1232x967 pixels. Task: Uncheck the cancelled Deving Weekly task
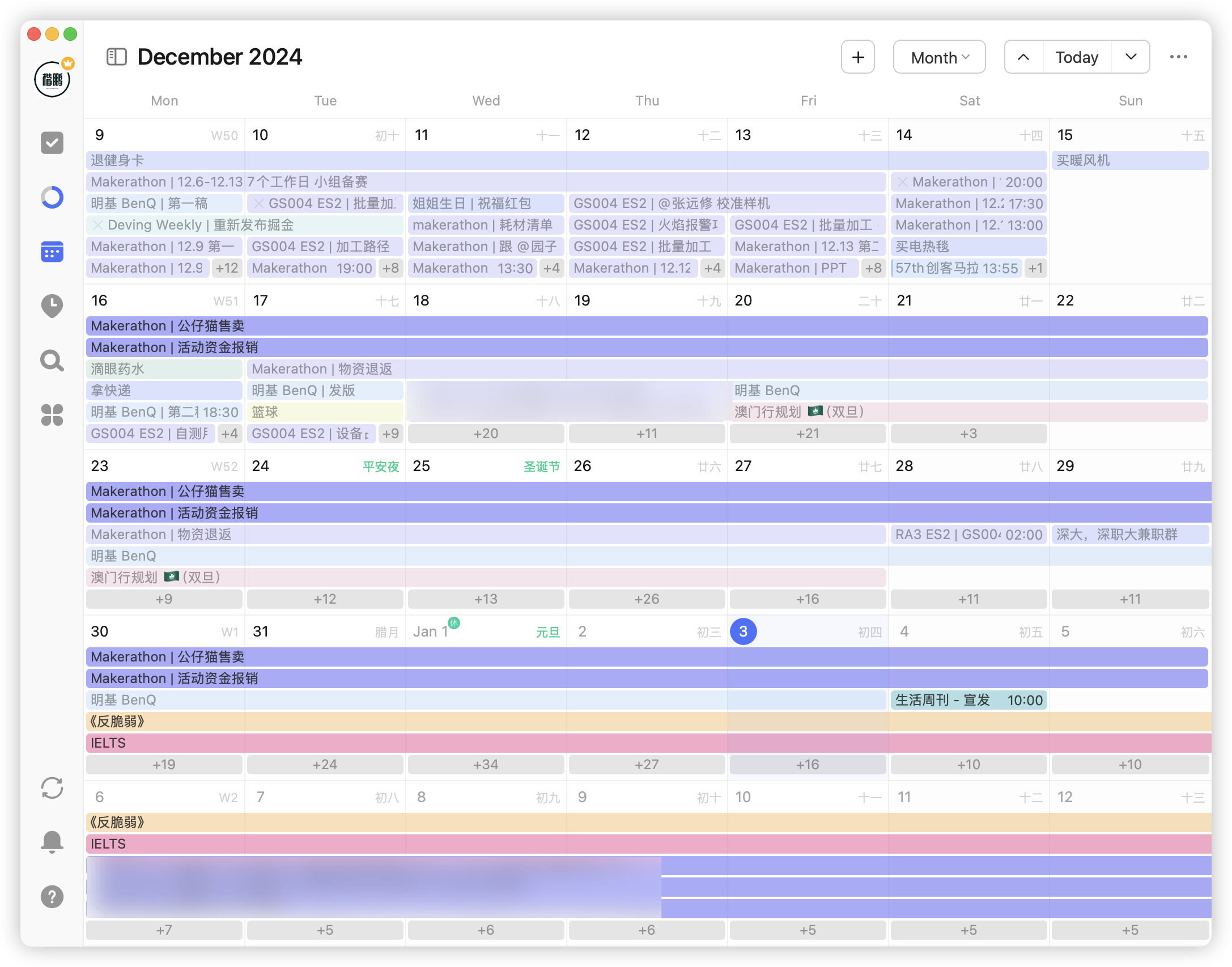click(98, 225)
